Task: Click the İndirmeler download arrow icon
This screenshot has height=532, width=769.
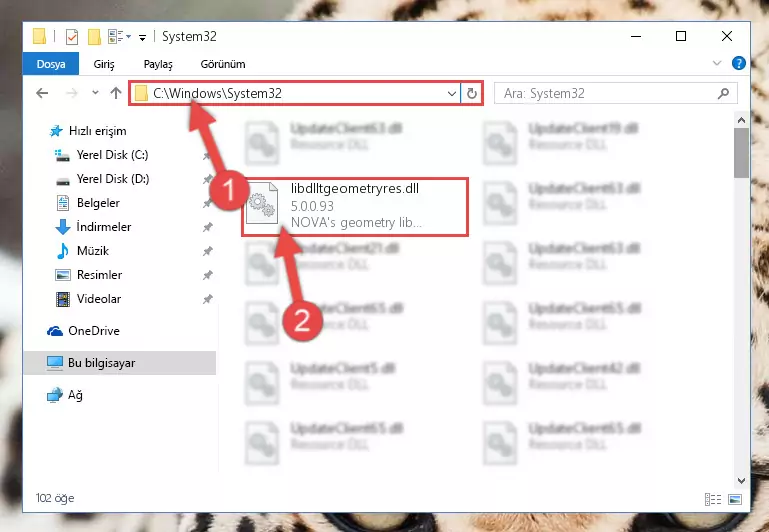Action: coord(62,227)
